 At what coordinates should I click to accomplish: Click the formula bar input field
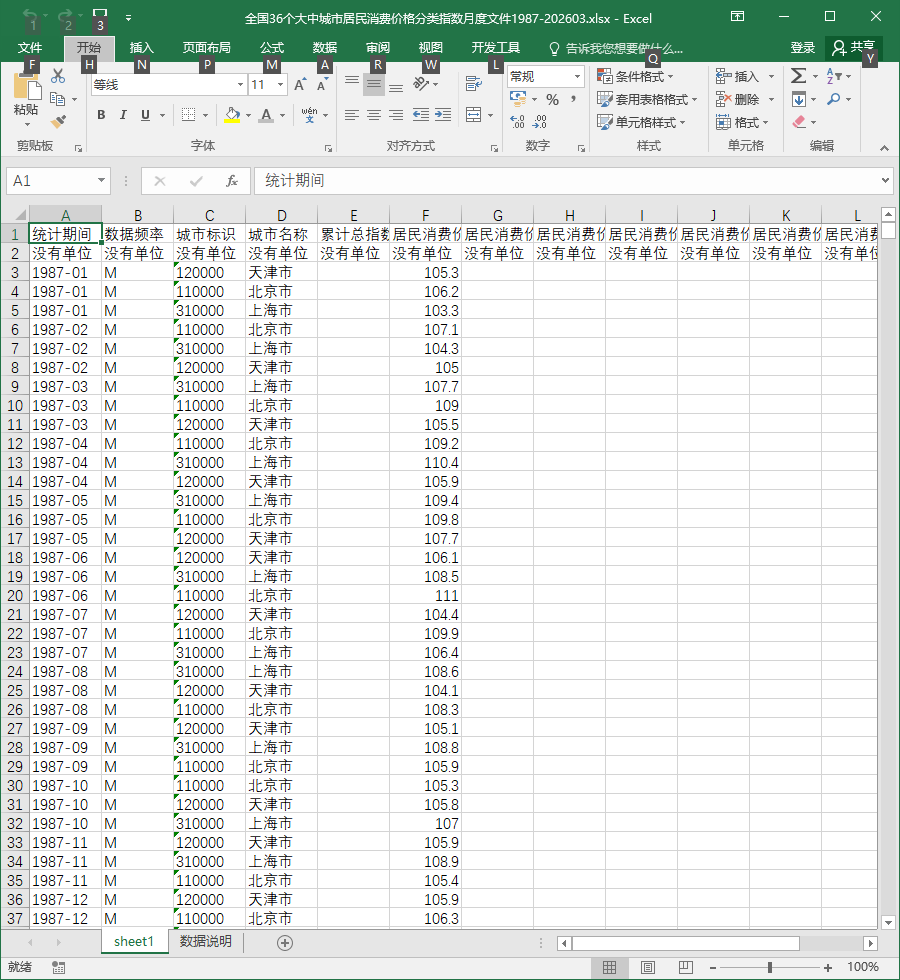coord(566,181)
